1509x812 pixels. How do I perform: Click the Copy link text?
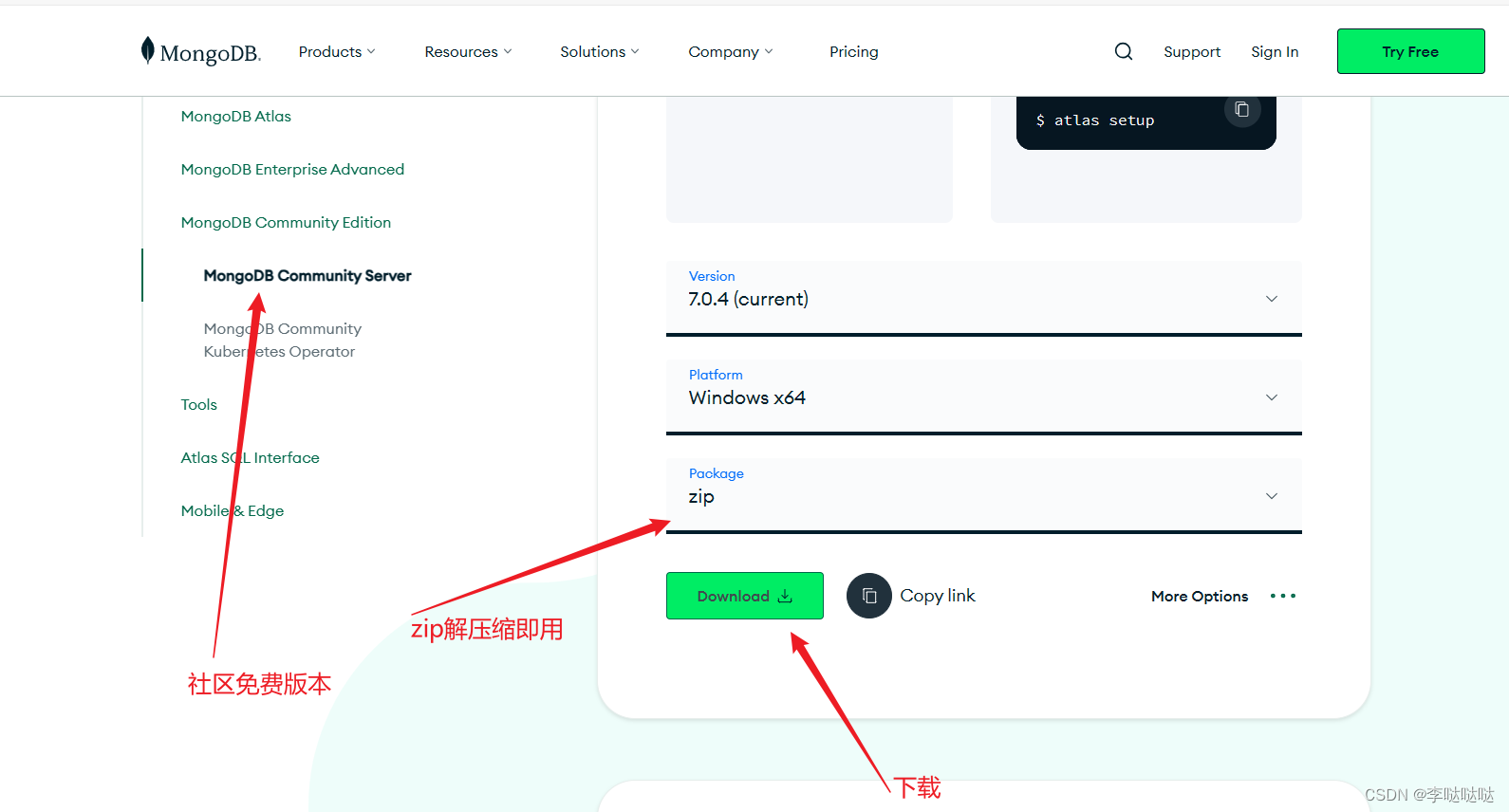(x=938, y=596)
